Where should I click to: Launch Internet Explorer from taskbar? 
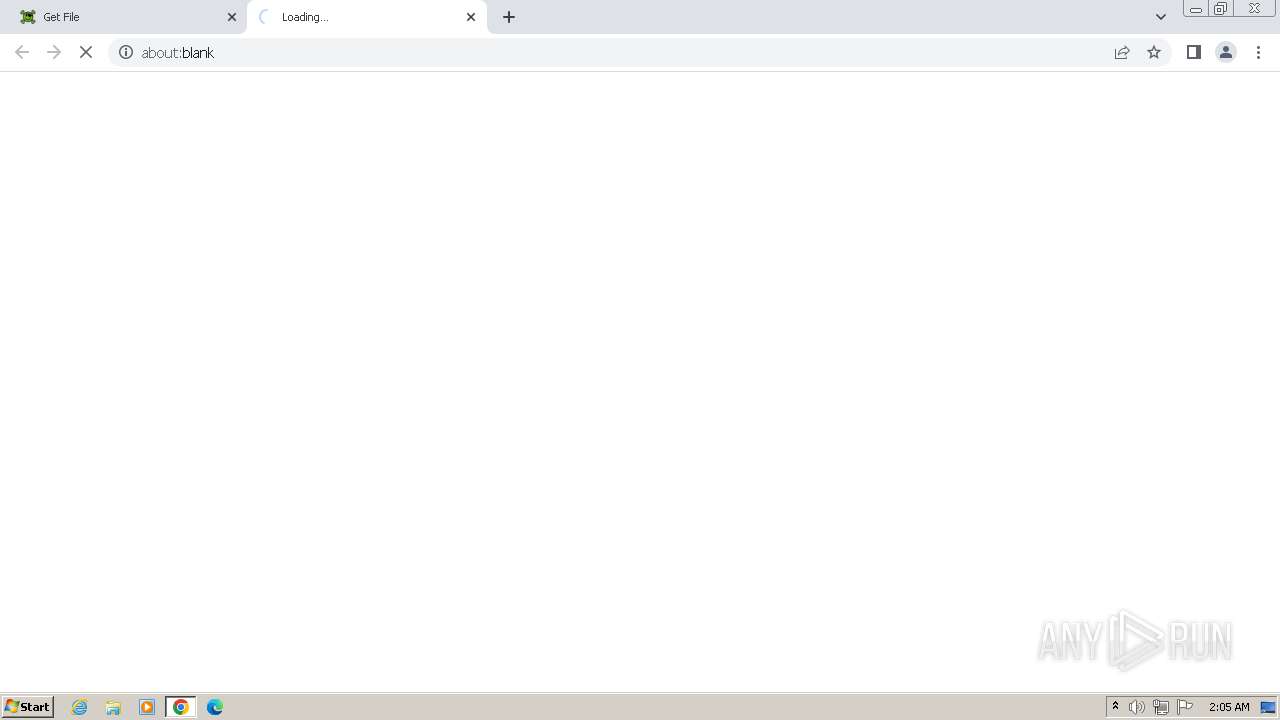point(80,707)
